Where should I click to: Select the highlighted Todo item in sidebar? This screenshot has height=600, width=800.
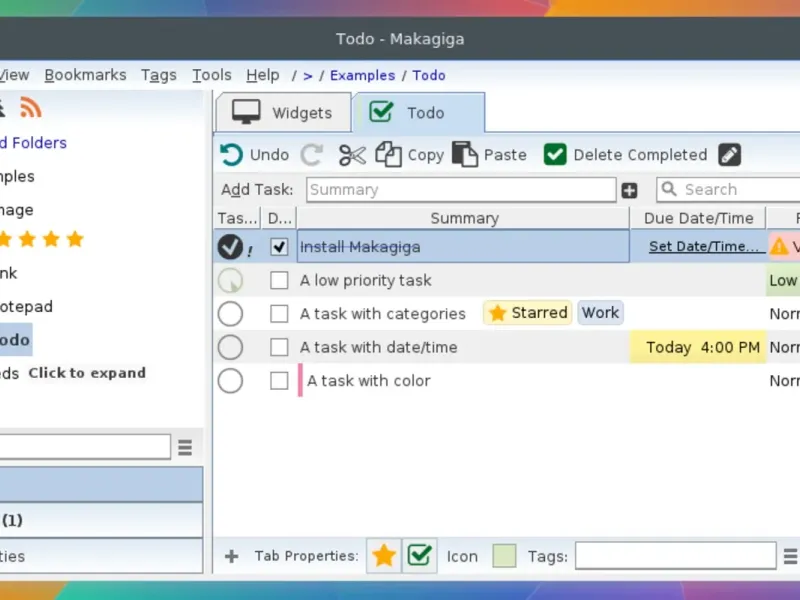click(16, 340)
